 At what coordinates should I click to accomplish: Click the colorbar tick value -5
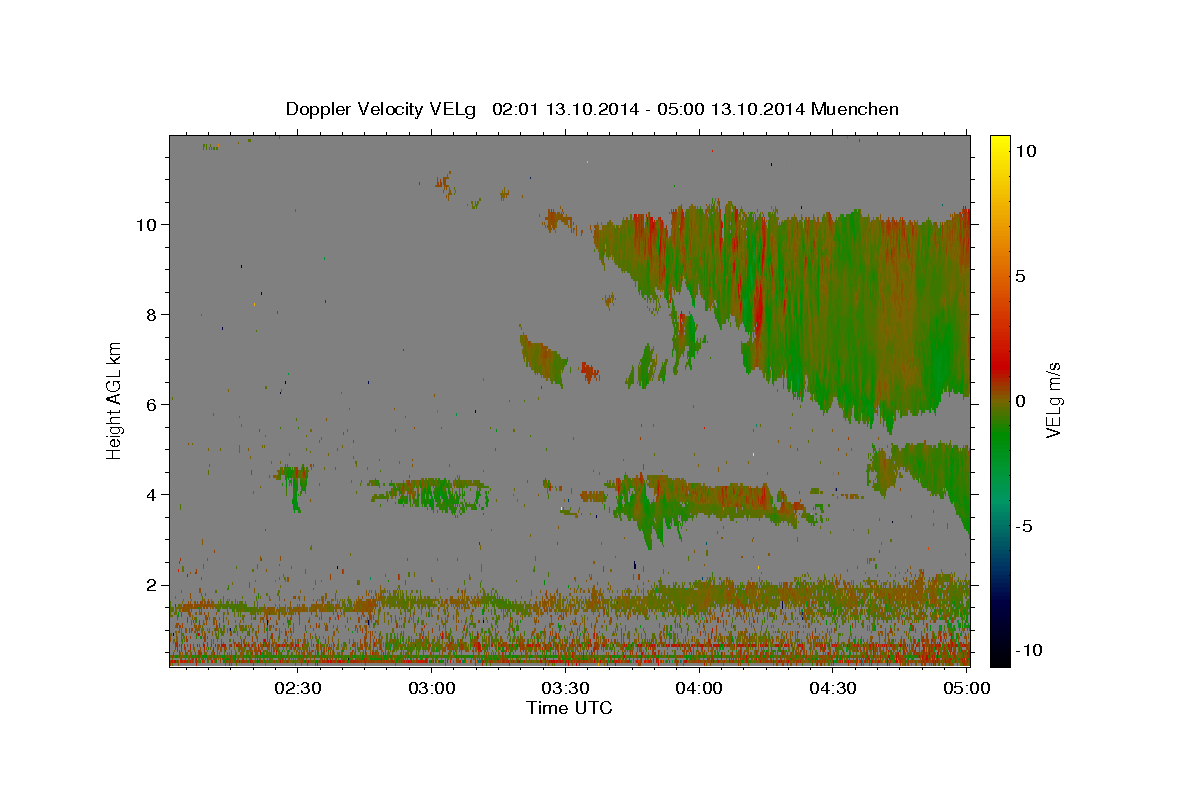[x=1025, y=525]
